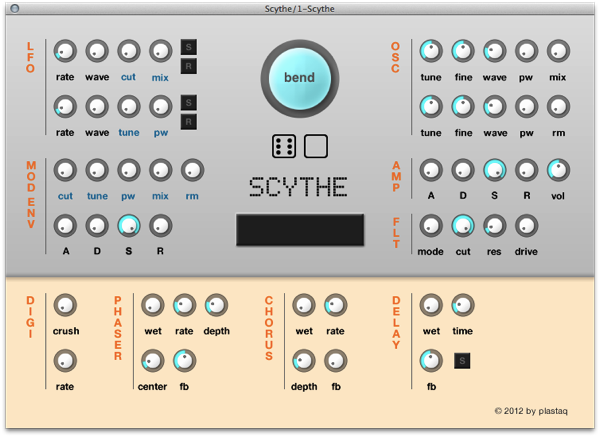The width and height of the screenshot is (600, 437).
Task: Click the AMP attack A knob
Action: click(431, 170)
